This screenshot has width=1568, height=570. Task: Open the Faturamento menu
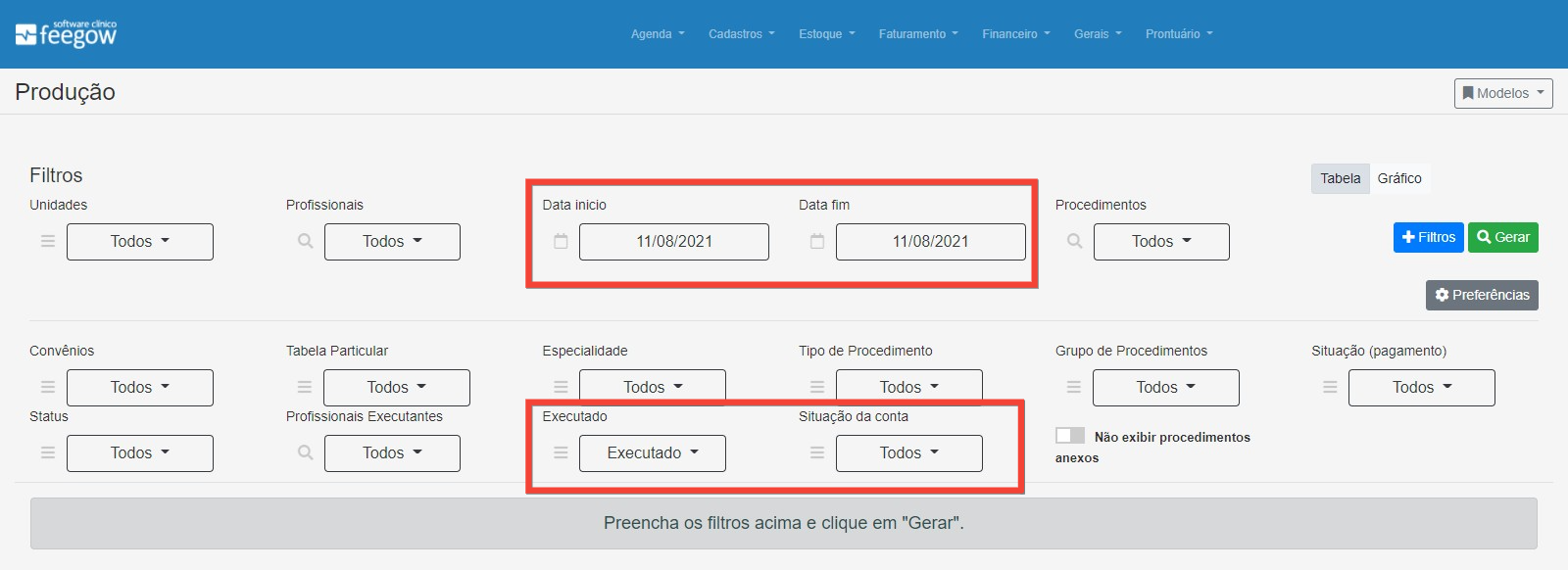pos(918,34)
